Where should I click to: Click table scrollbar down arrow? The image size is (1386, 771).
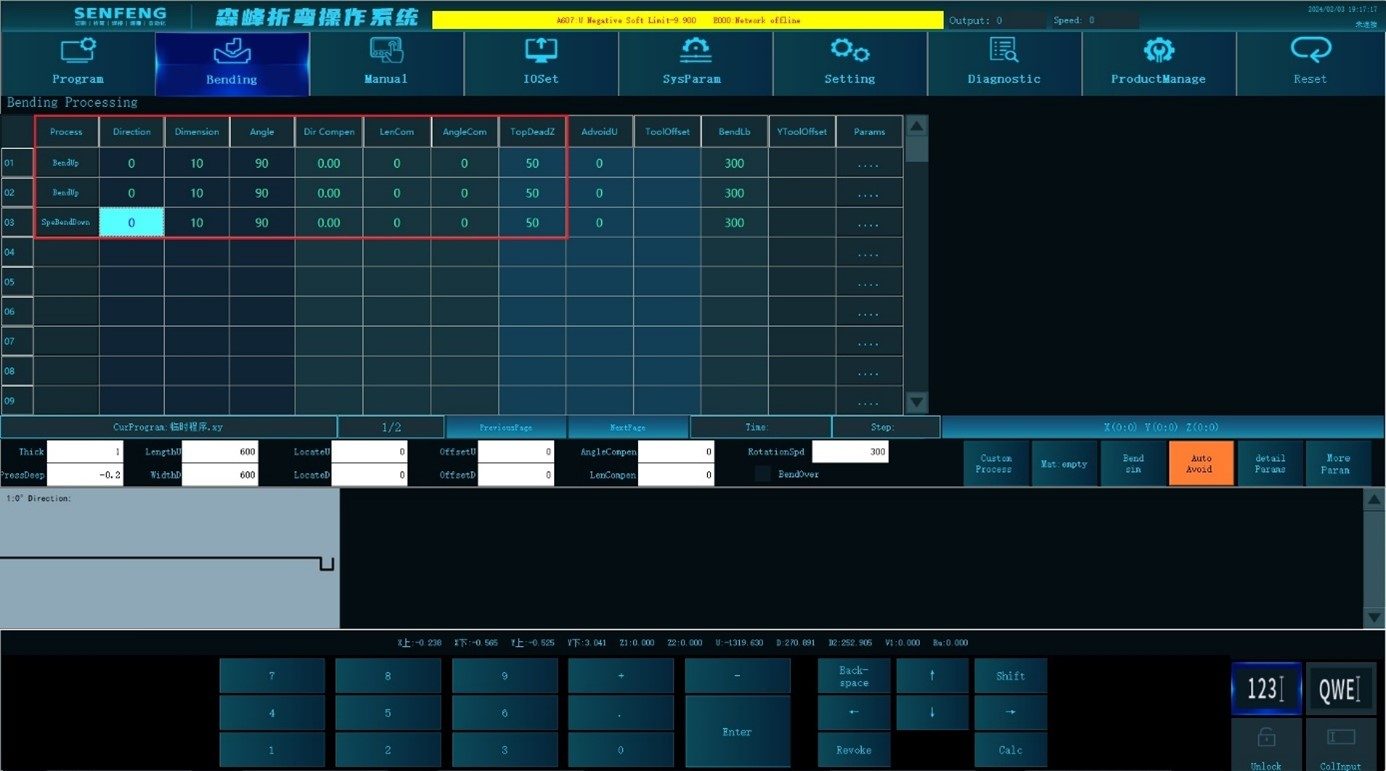tap(916, 402)
